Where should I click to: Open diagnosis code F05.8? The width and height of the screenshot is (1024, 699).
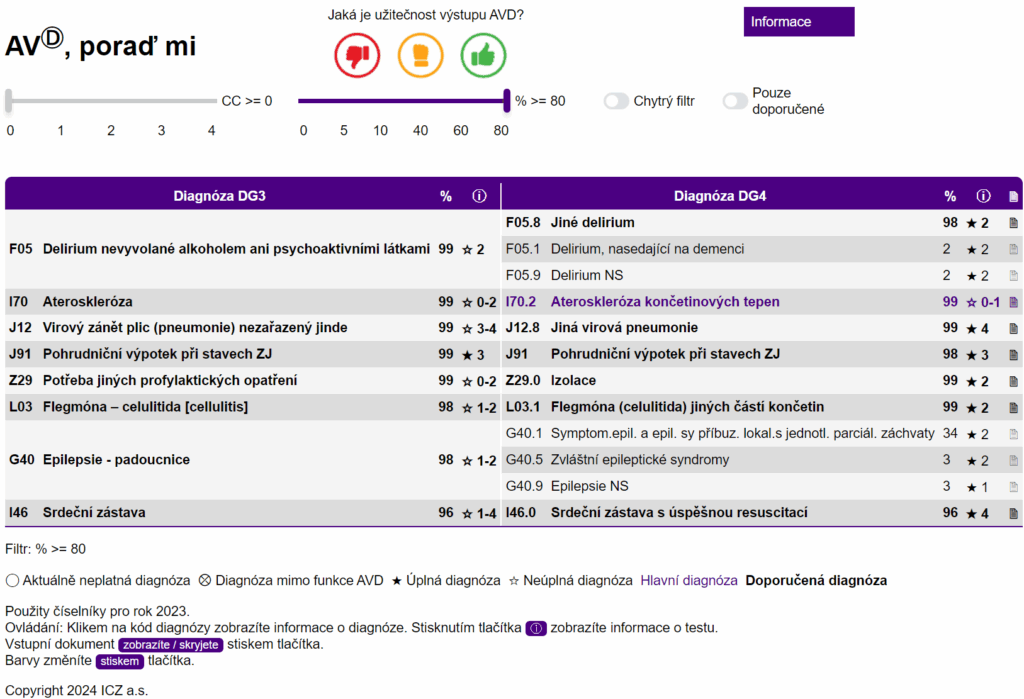(x=523, y=223)
